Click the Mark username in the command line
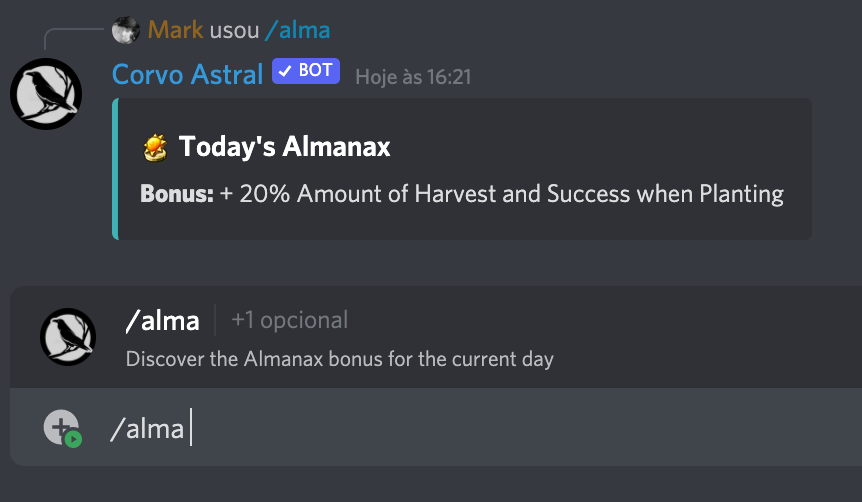Image resolution: width=862 pixels, height=502 pixels. pos(176,30)
